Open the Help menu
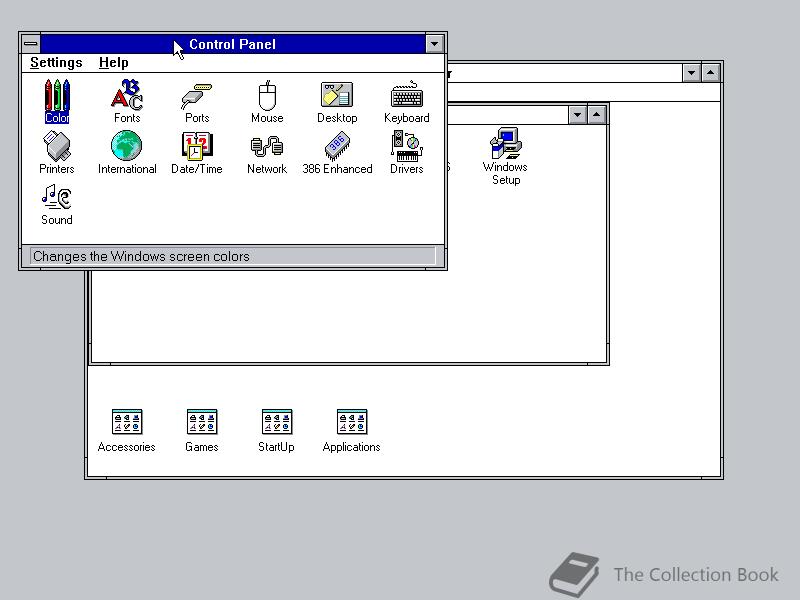Viewport: 800px width, 600px height. pyautogui.click(x=114, y=63)
